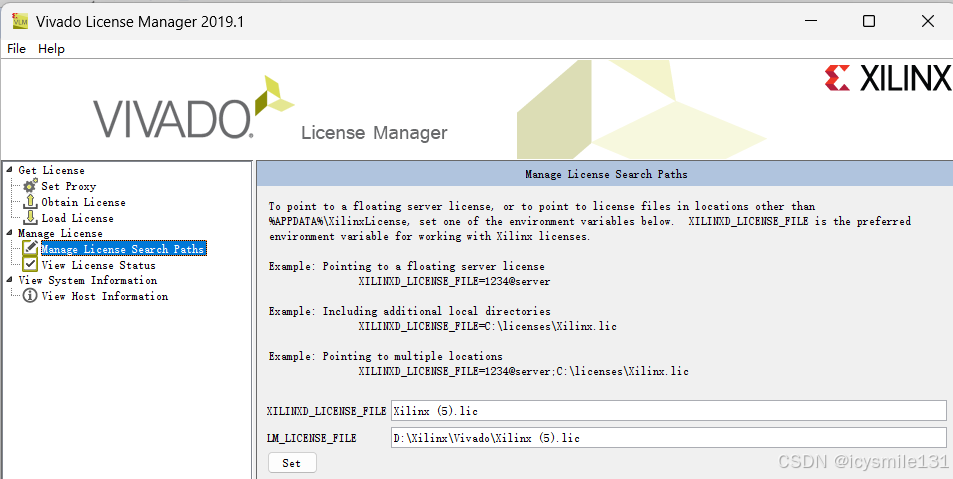Click the Manage License heading text

[60, 233]
